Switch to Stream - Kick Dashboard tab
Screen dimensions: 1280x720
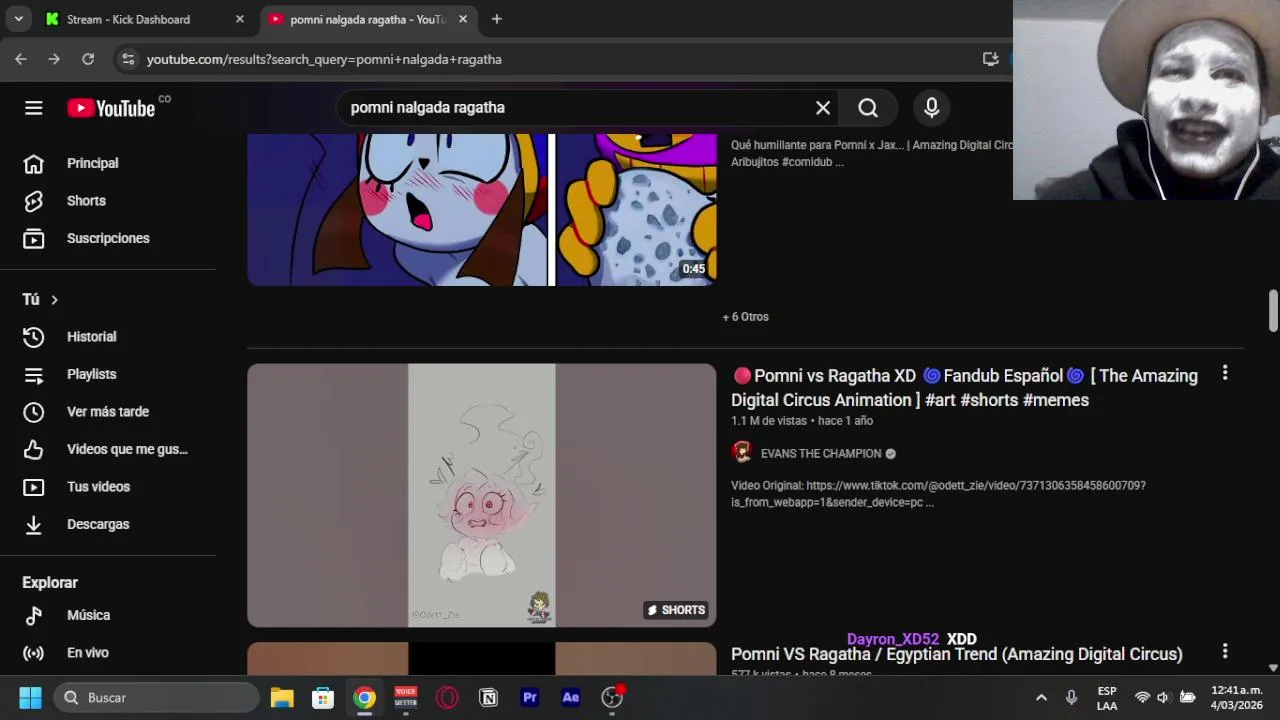click(x=144, y=19)
